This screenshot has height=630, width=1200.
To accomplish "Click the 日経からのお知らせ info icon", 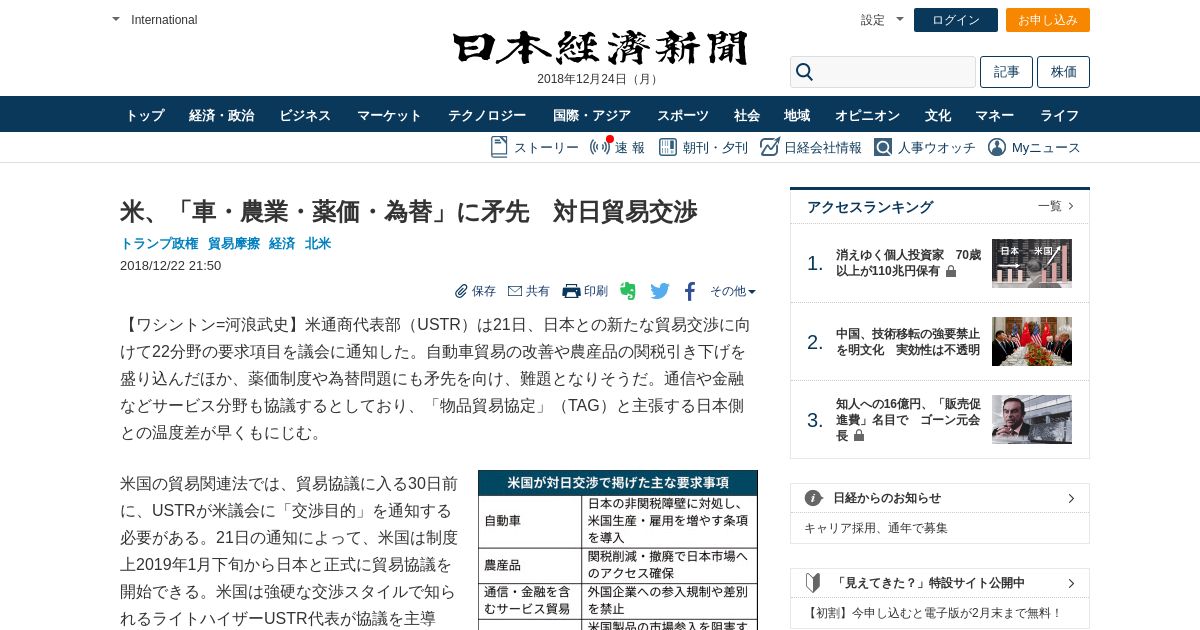I will (x=813, y=498).
